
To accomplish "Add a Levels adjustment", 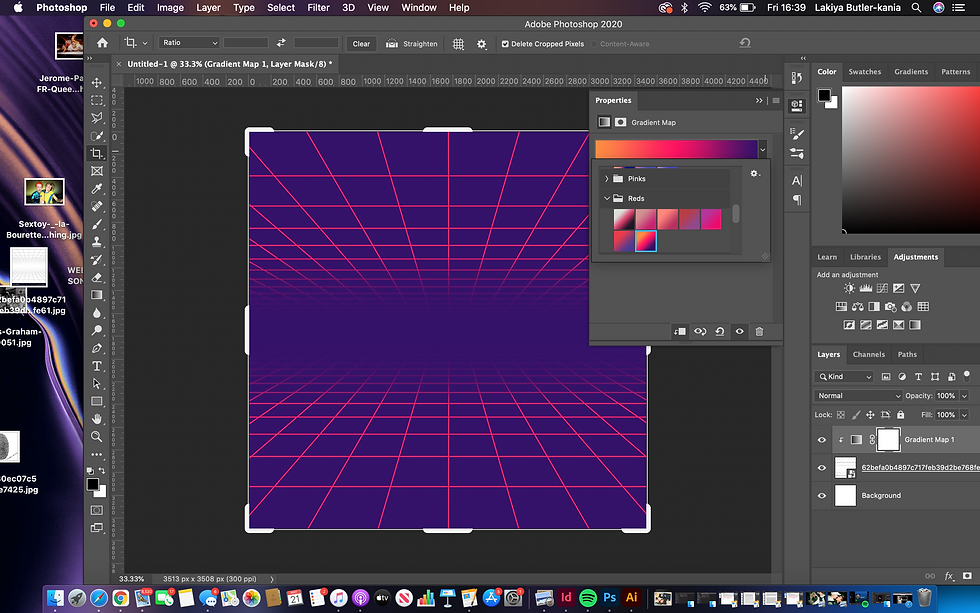I will click(866, 288).
